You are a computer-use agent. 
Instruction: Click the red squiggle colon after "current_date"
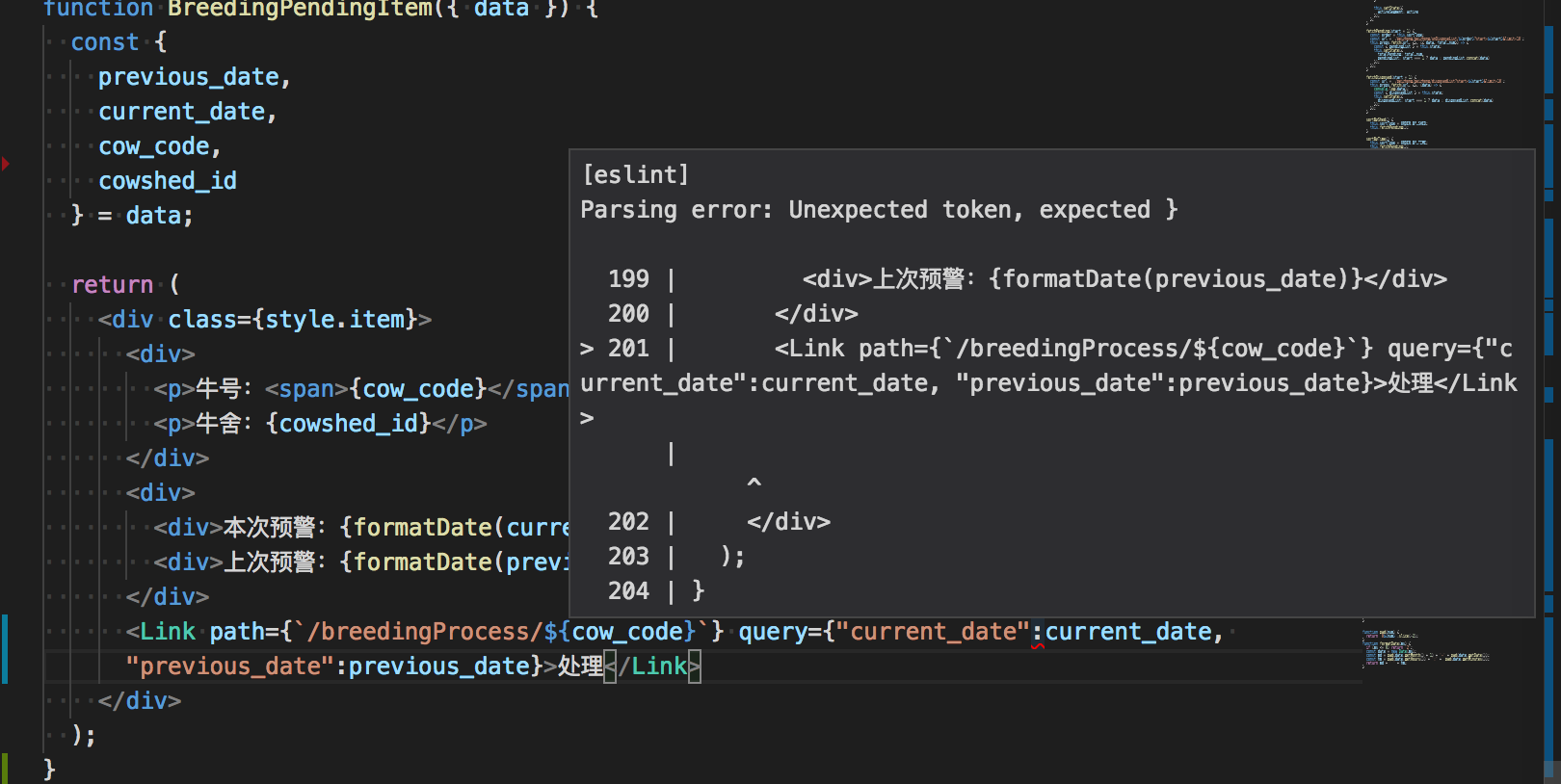pos(1038,633)
